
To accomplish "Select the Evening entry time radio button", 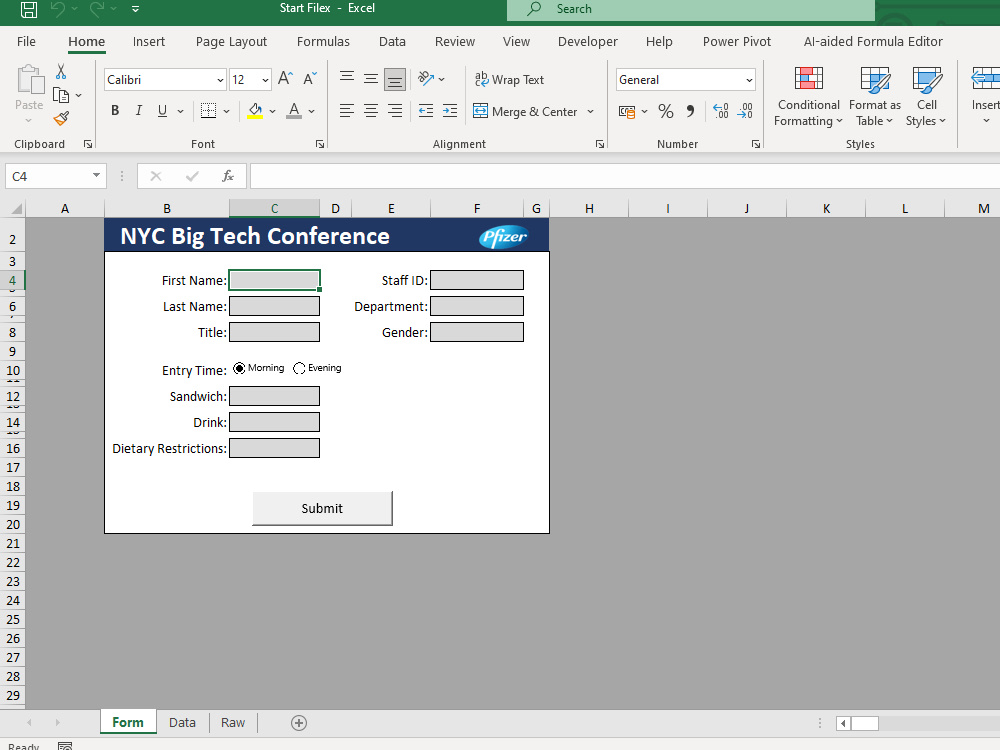I will 297,367.
